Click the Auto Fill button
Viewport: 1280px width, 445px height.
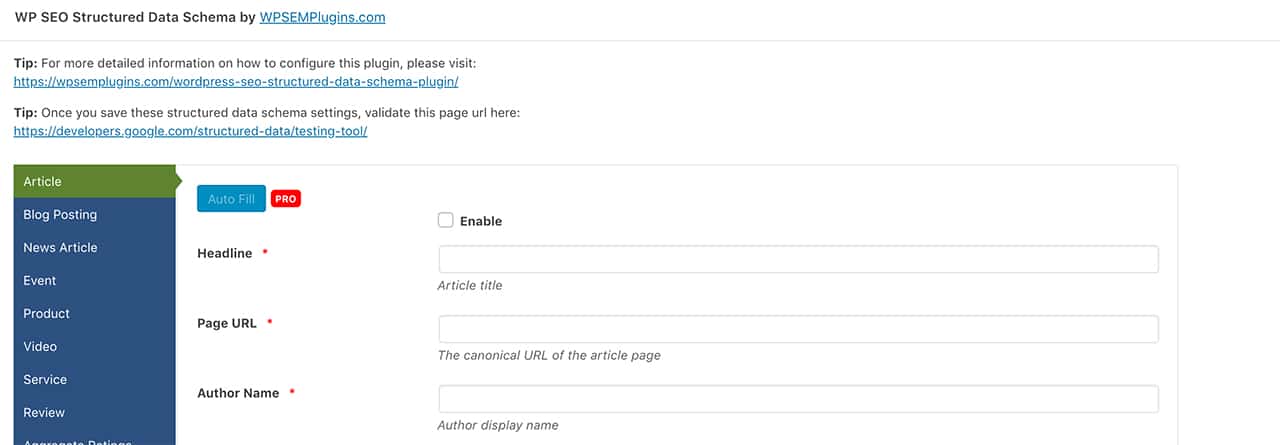(x=231, y=199)
